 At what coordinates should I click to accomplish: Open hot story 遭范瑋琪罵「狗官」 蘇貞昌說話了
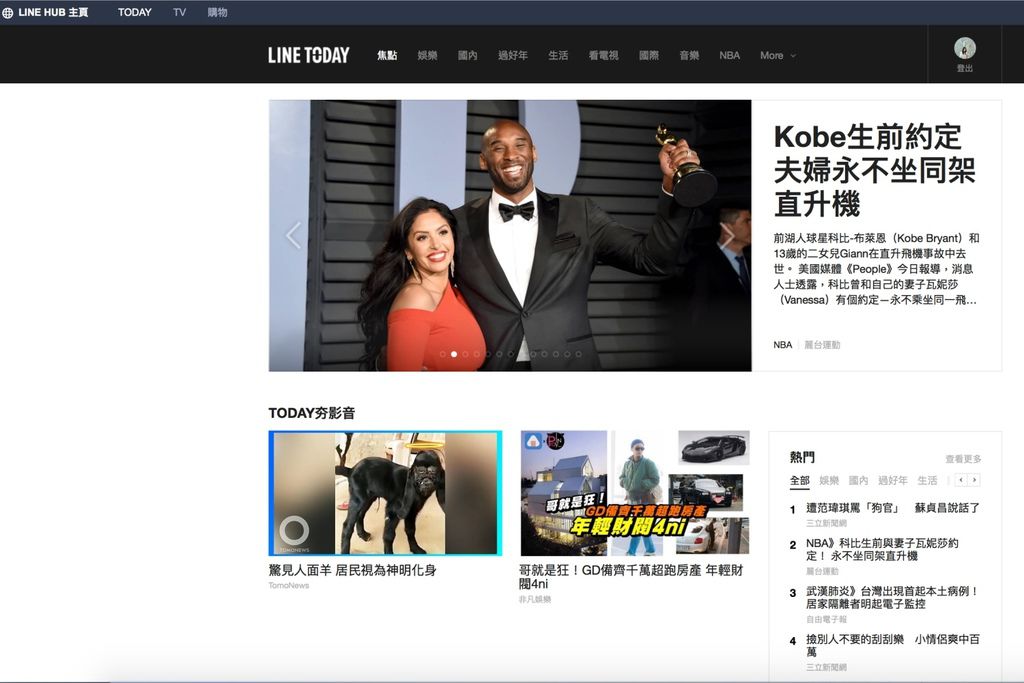pyautogui.click(x=893, y=508)
